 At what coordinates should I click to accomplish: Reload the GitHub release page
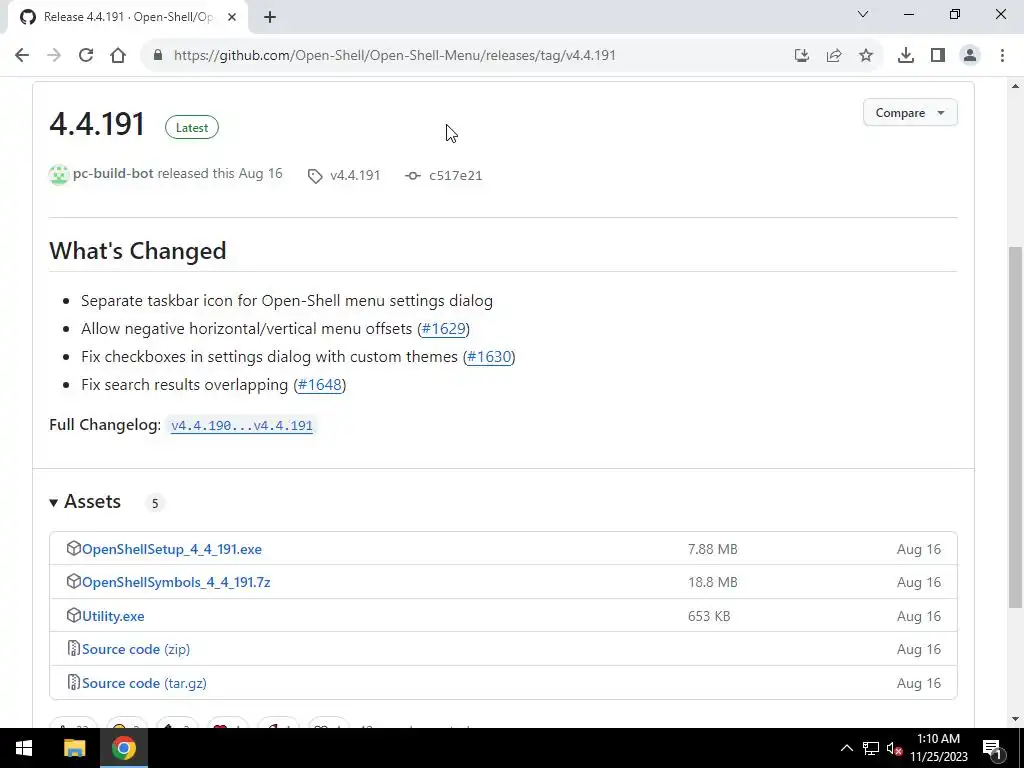86,56
